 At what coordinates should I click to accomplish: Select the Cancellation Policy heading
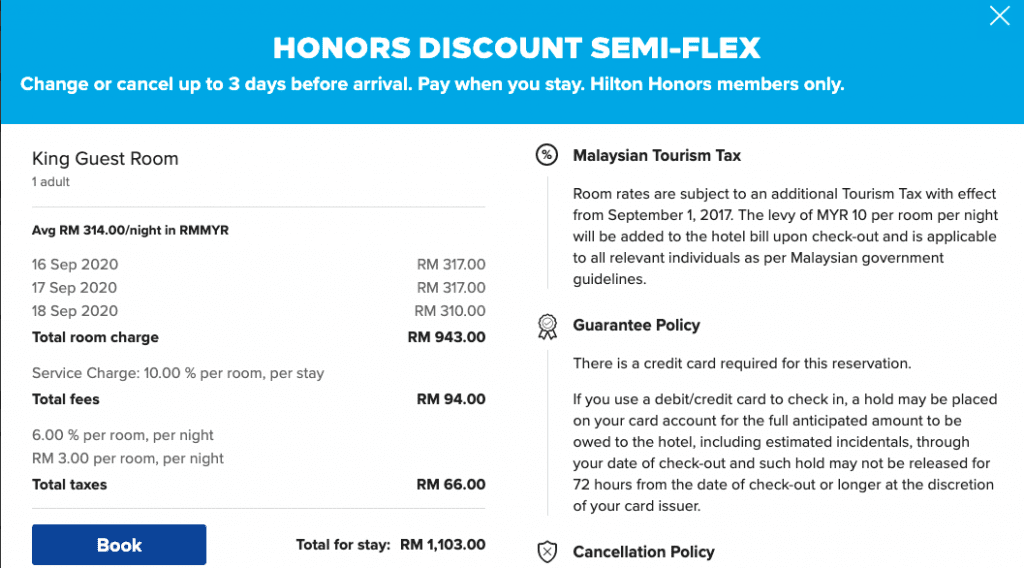tap(643, 552)
